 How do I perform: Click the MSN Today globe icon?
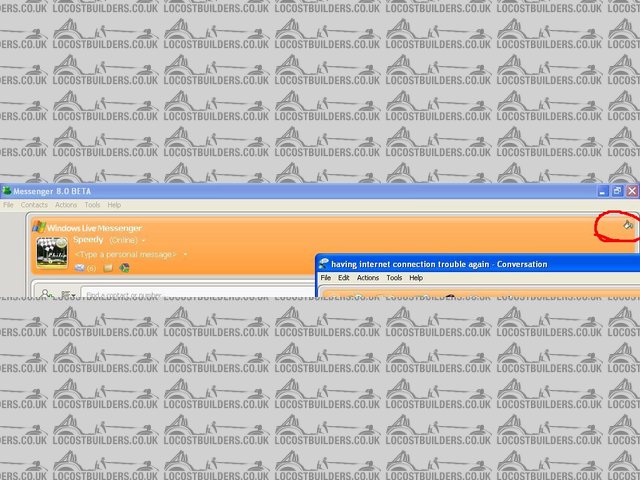point(125,268)
